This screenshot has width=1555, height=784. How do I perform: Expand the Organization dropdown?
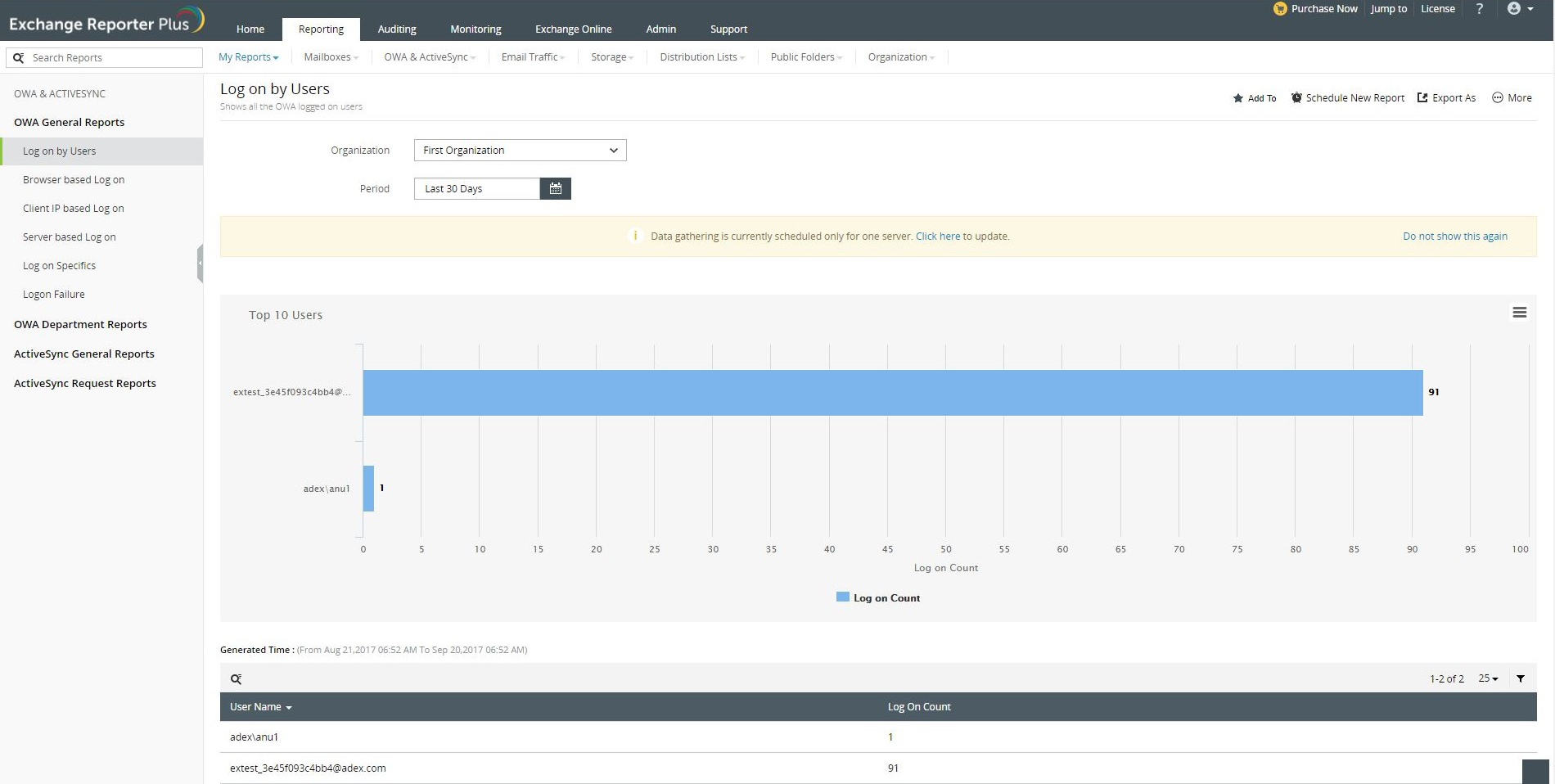click(x=520, y=151)
